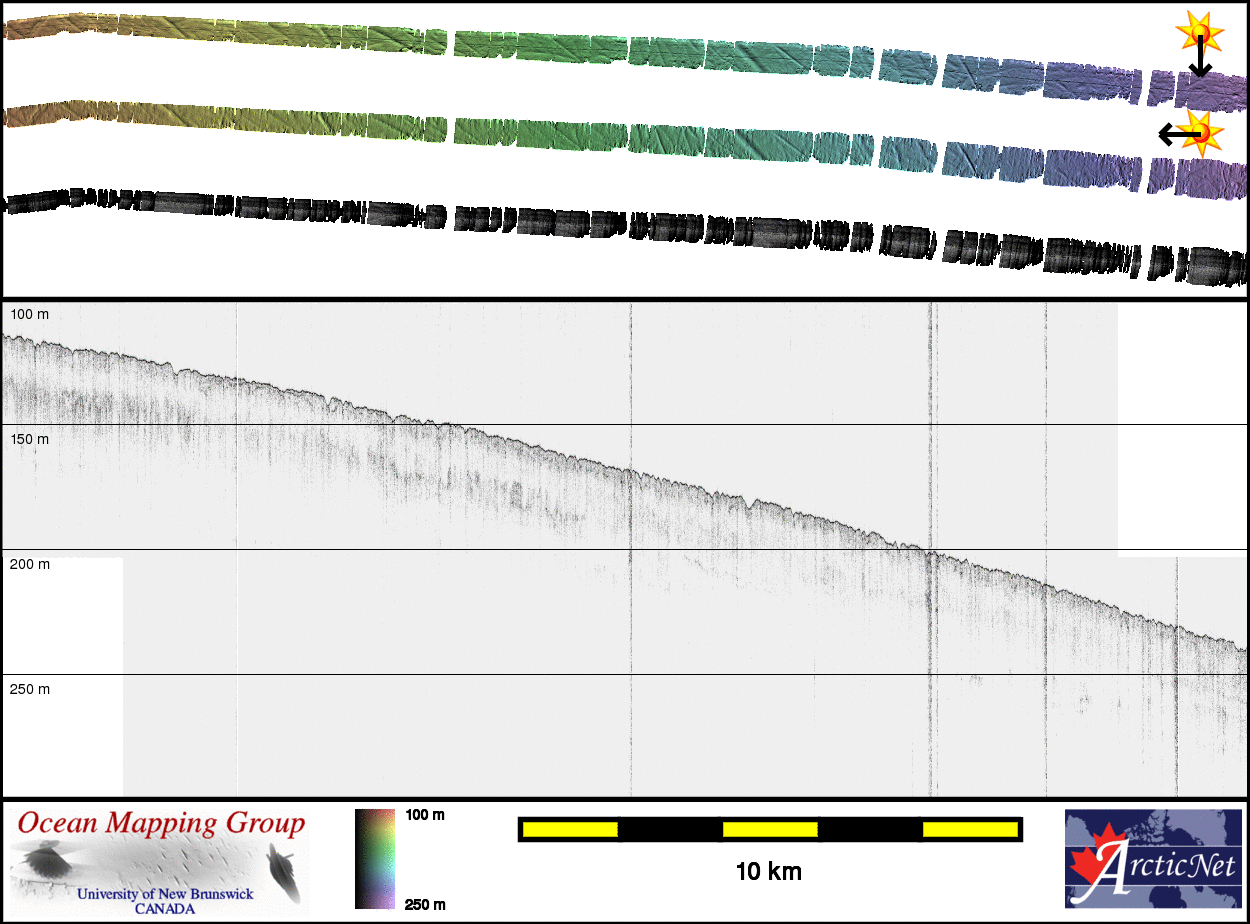
Task: Click the leftmost yellow segment of scale bar
Action: click(570, 829)
